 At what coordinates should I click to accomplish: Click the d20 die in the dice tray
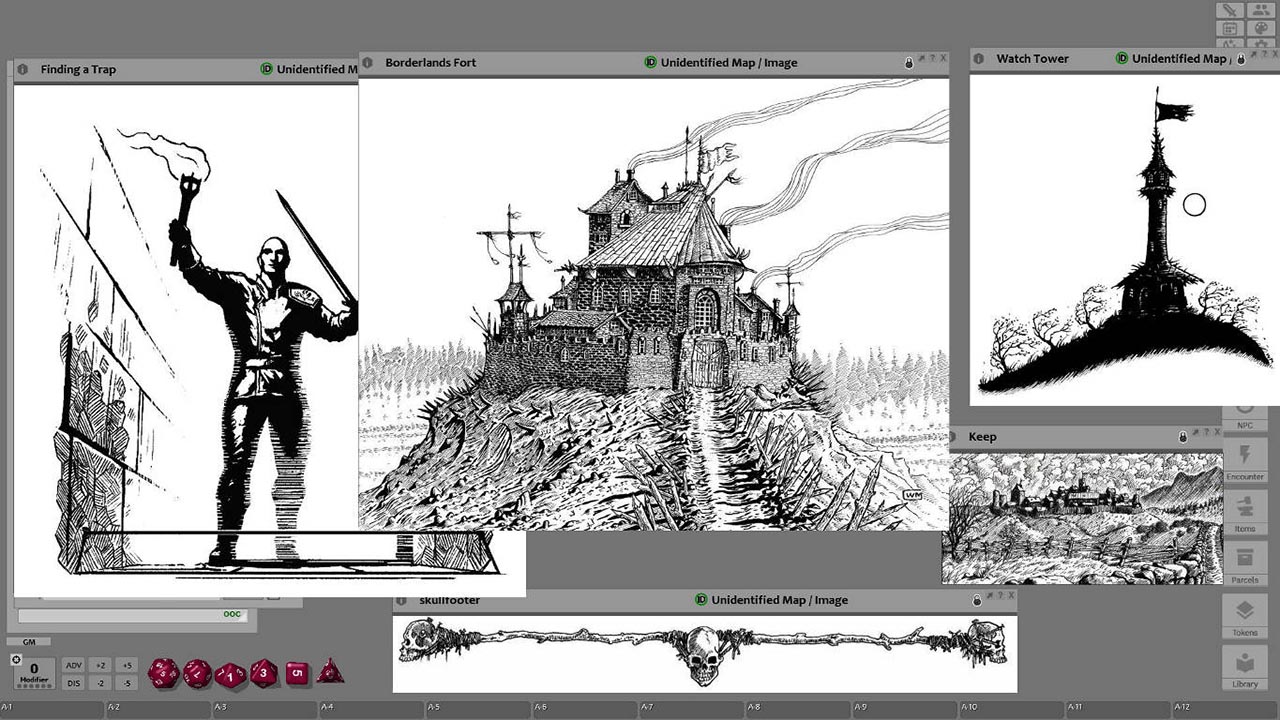(163, 672)
